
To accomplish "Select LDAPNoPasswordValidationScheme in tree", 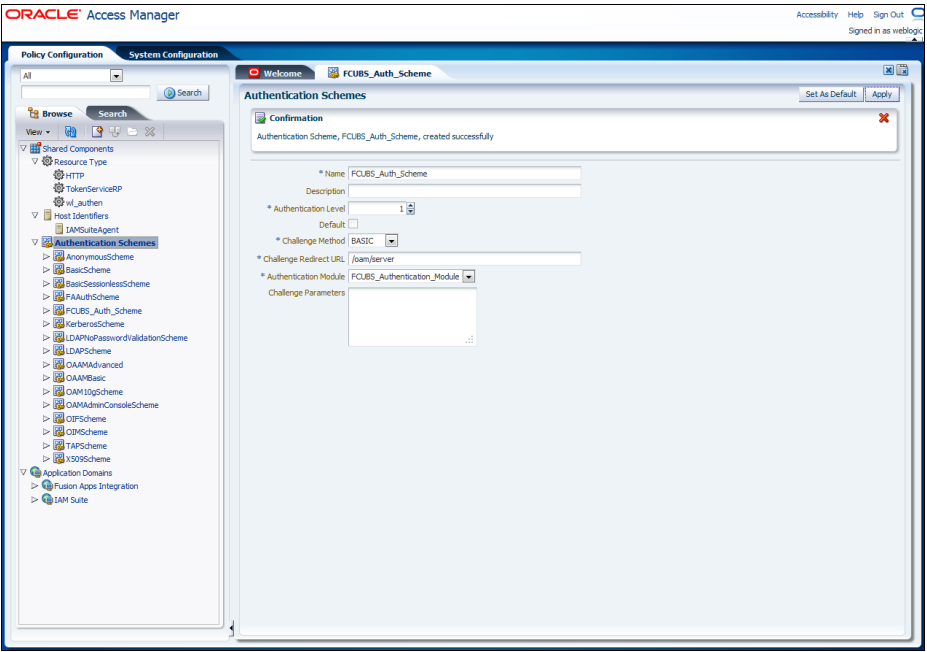I will (x=127, y=338).
